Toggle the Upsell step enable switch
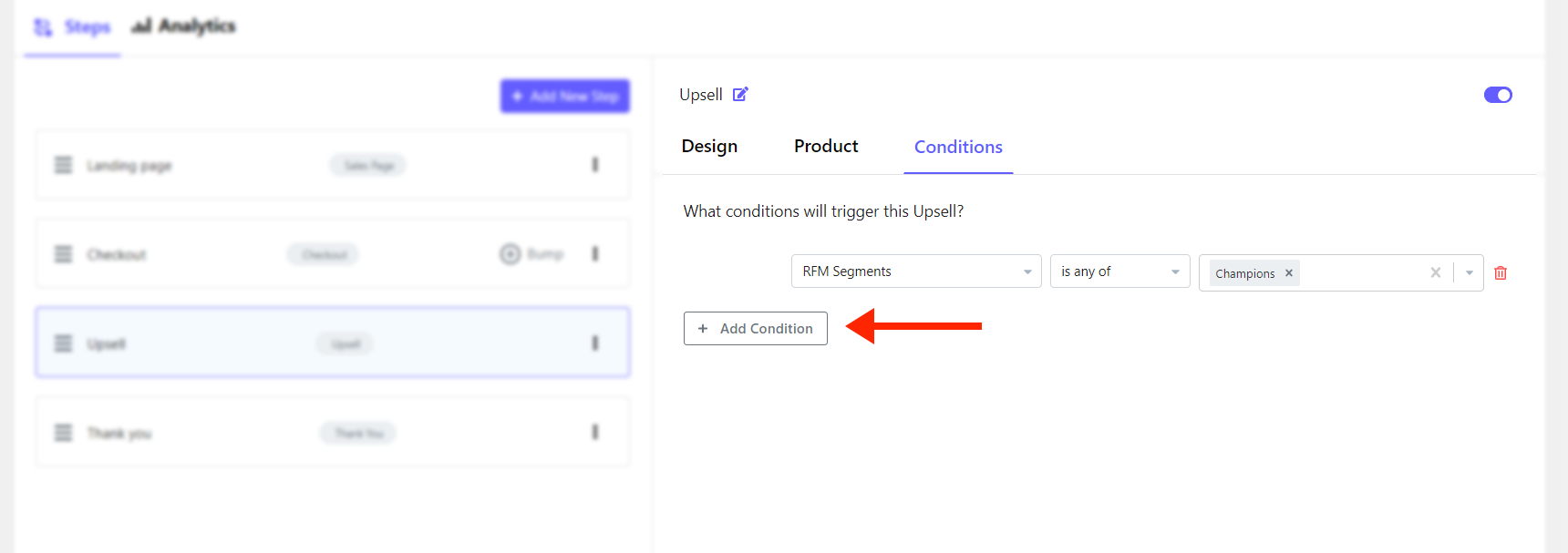The width and height of the screenshot is (1568, 553). pos(1498,95)
